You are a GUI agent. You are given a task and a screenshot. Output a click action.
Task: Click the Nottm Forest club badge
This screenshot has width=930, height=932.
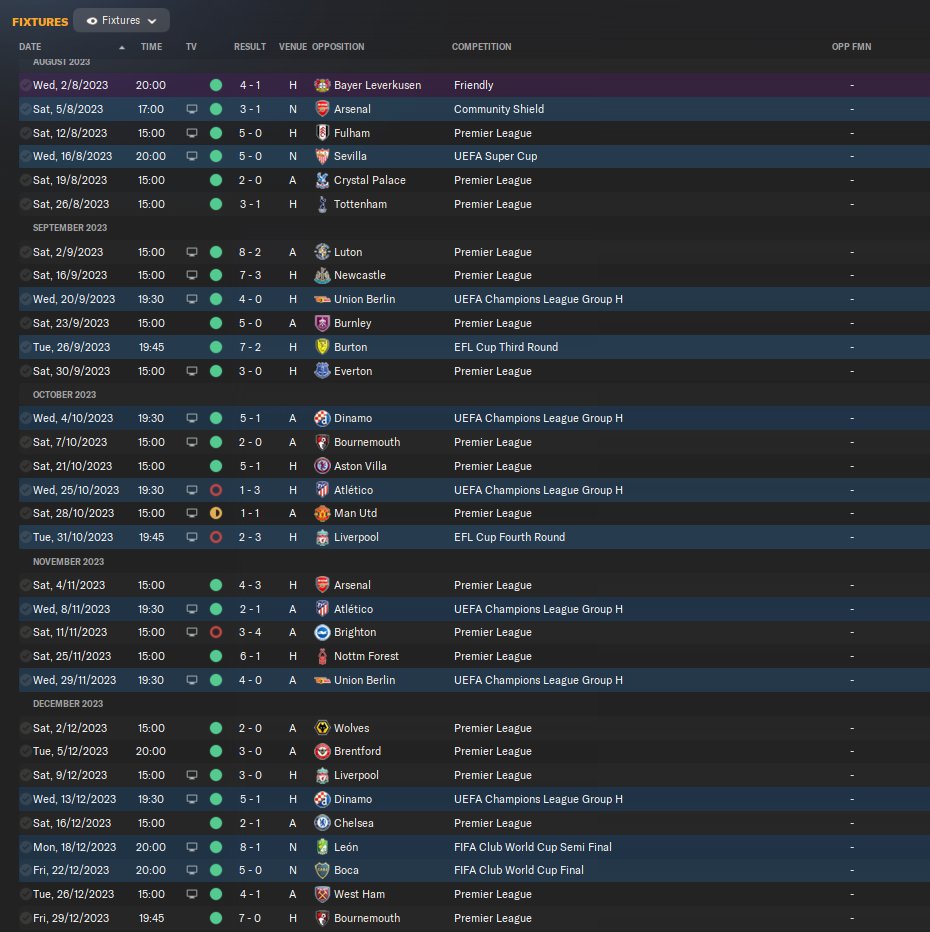pos(322,656)
